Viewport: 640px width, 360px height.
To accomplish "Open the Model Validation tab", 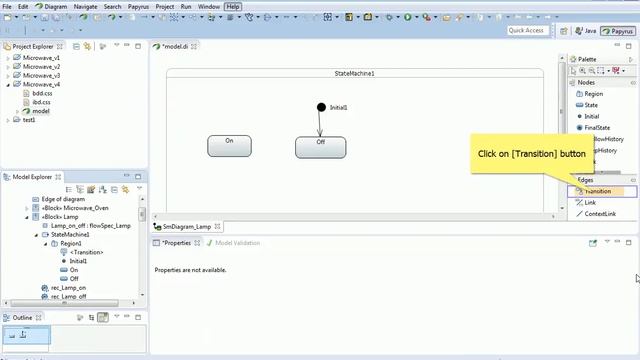I will tap(233, 243).
